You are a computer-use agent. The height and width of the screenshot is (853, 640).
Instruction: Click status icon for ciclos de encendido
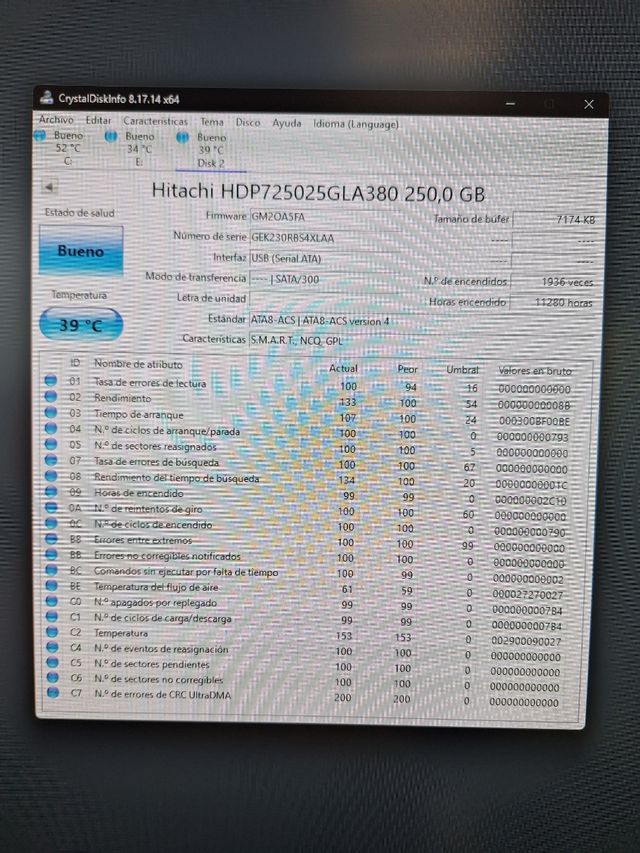click(x=51, y=523)
